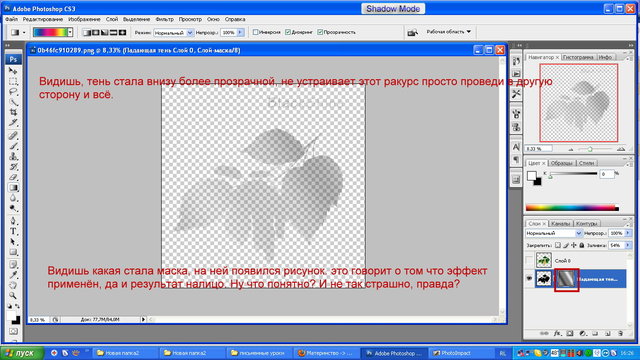
Task: Click Windows Пуск start button
Action: click(22, 353)
